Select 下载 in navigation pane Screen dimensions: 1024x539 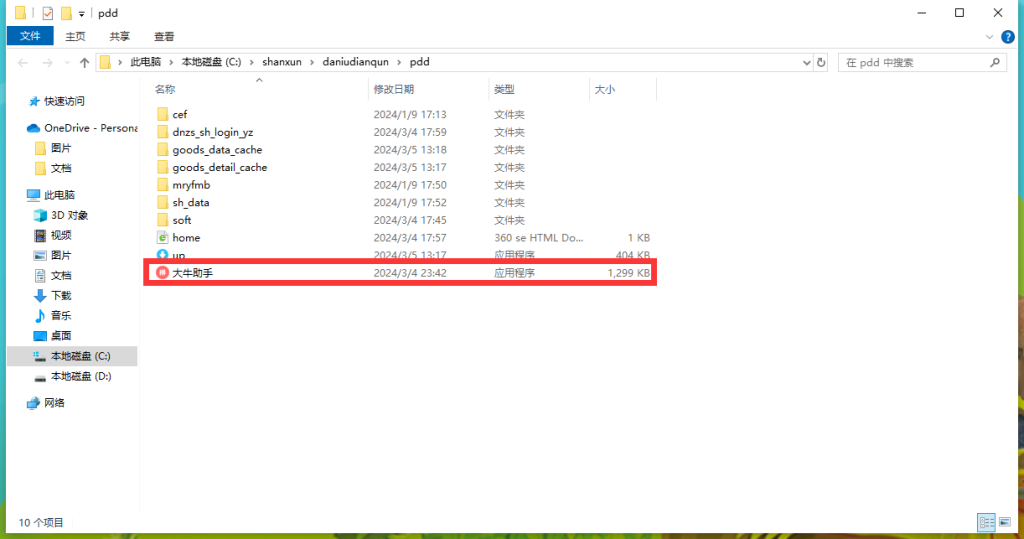(61, 296)
